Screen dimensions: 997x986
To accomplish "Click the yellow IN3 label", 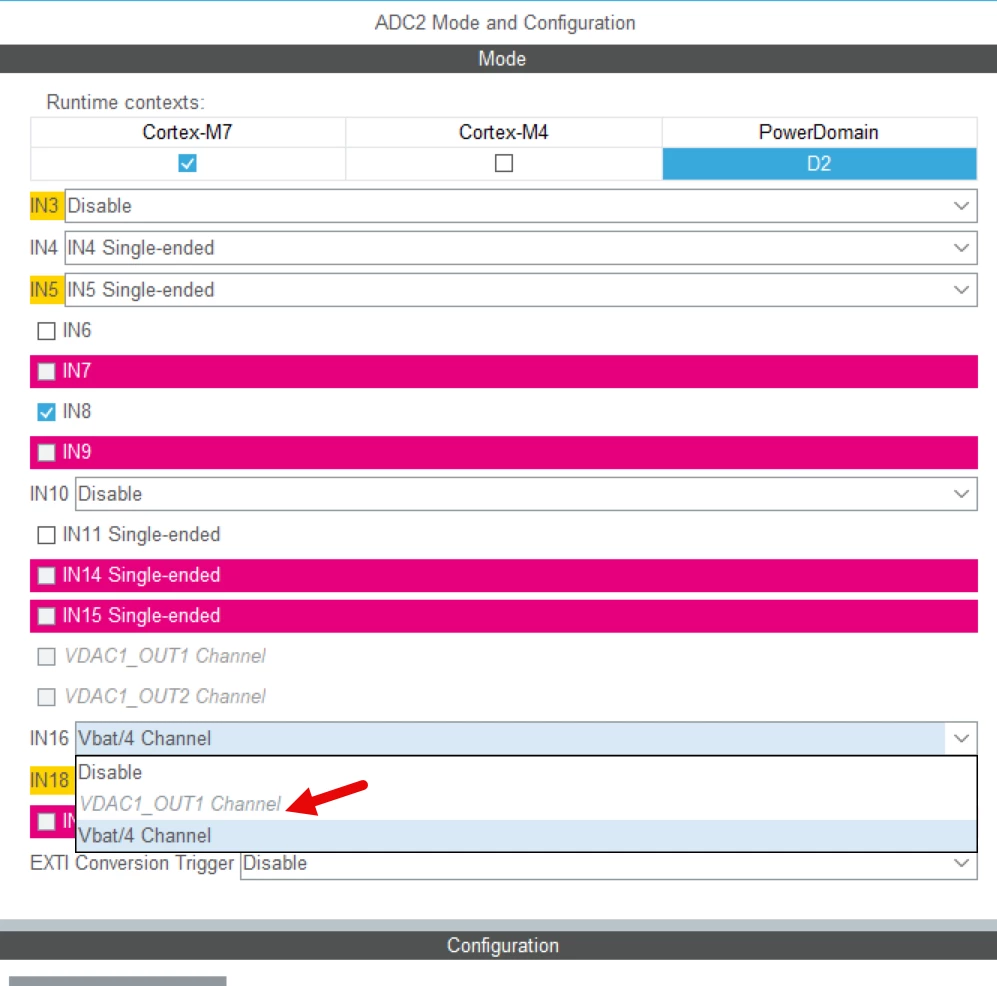I will pyautogui.click(x=46, y=206).
